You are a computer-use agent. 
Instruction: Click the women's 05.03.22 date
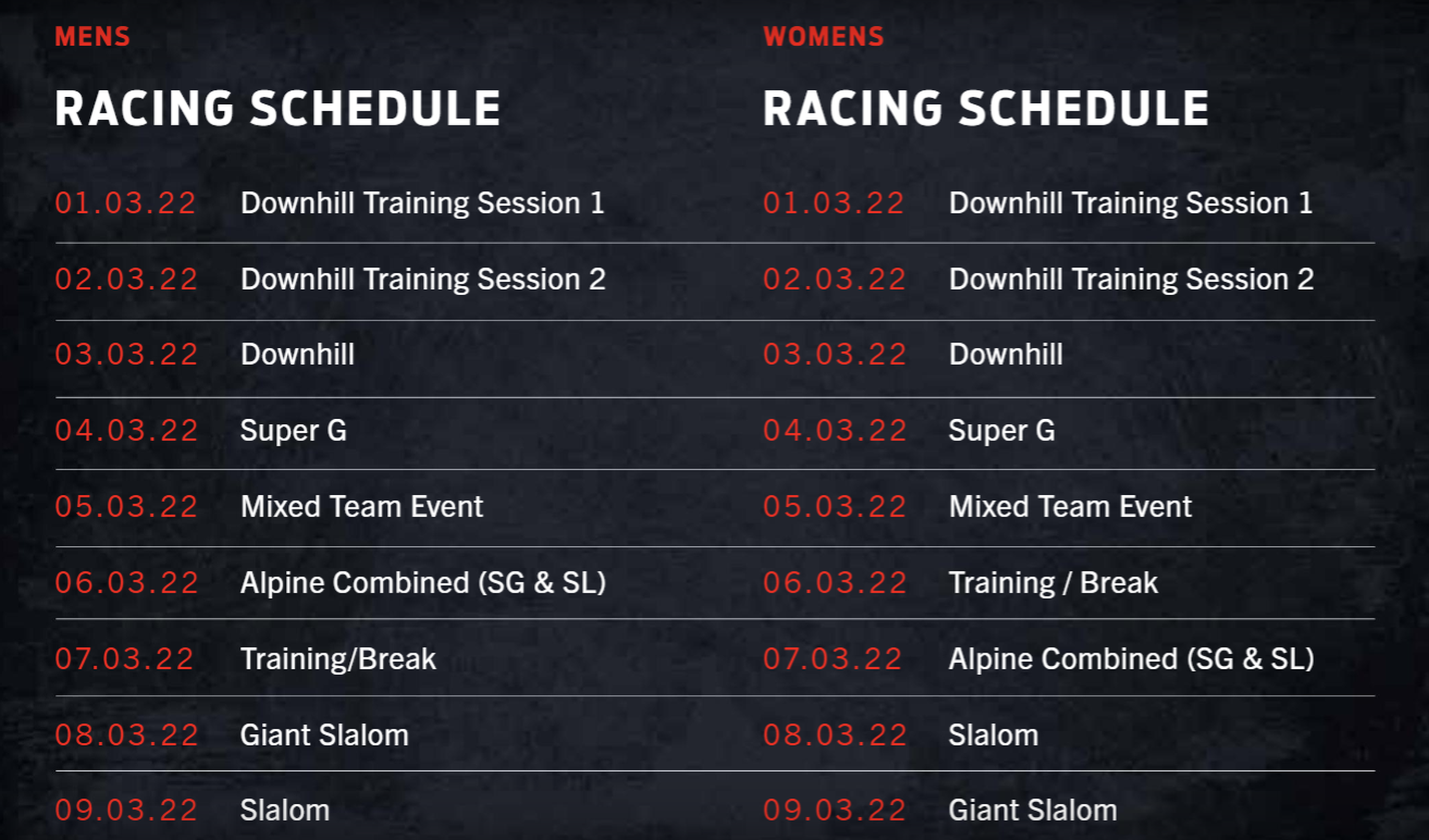pos(834,507)
